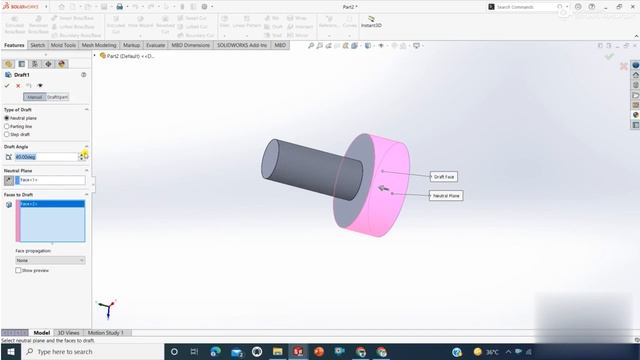Accept Draft1 with the green checkmark
This screenshot has height=360, width=640.
tap(7, 86)
